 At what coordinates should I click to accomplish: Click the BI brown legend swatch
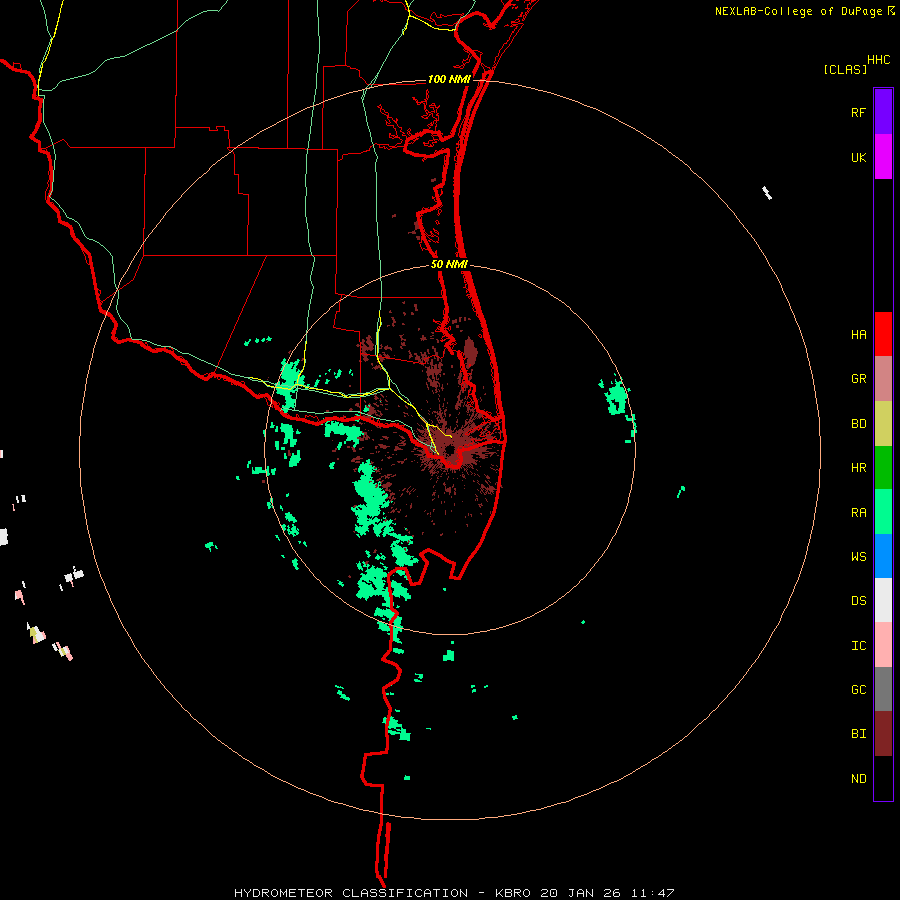(883, 734)
